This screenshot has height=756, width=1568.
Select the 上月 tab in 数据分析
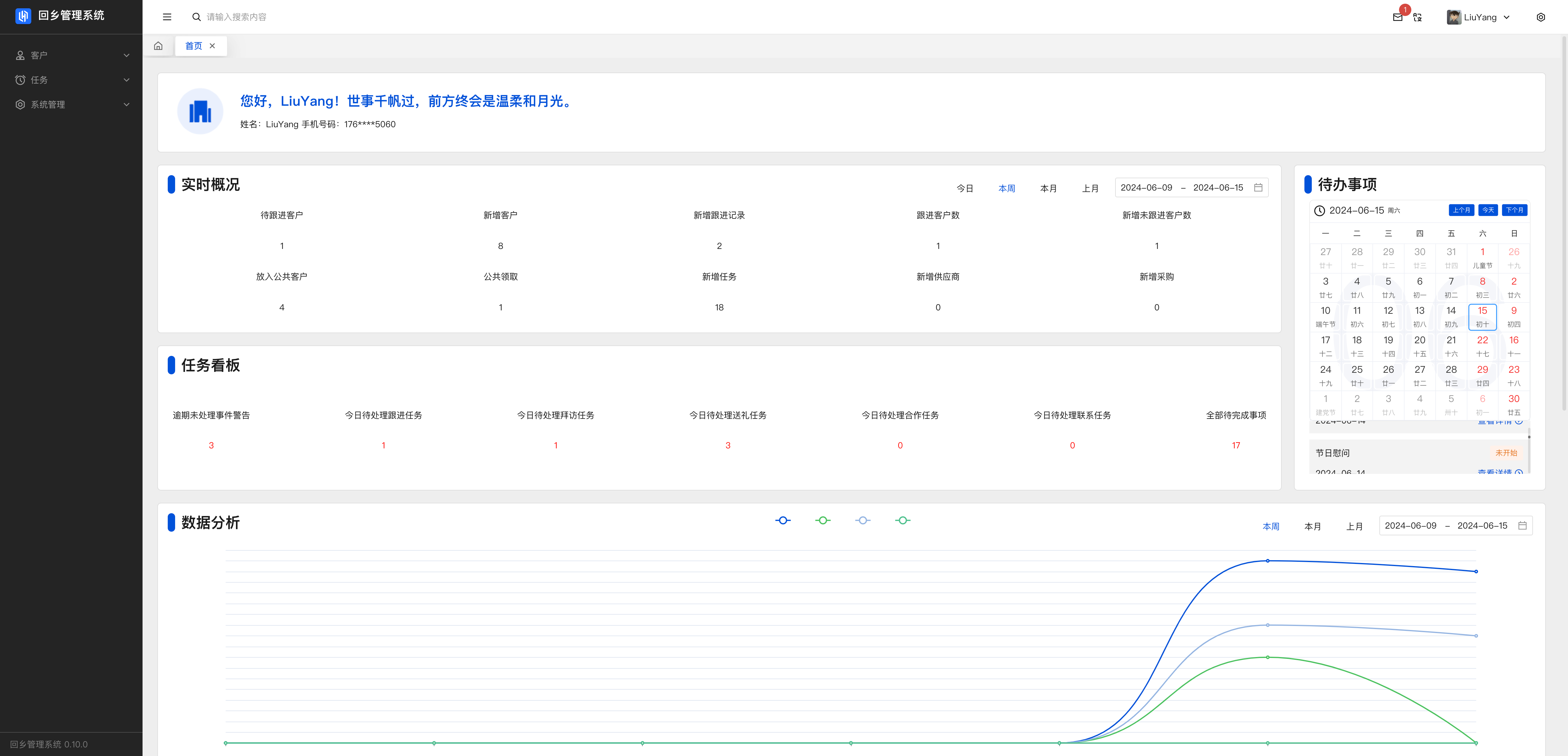click(1354, 526)
